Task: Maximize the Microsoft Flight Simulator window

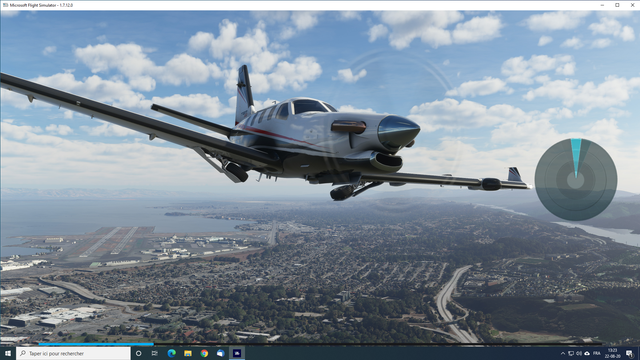Action: pos(617,5)
